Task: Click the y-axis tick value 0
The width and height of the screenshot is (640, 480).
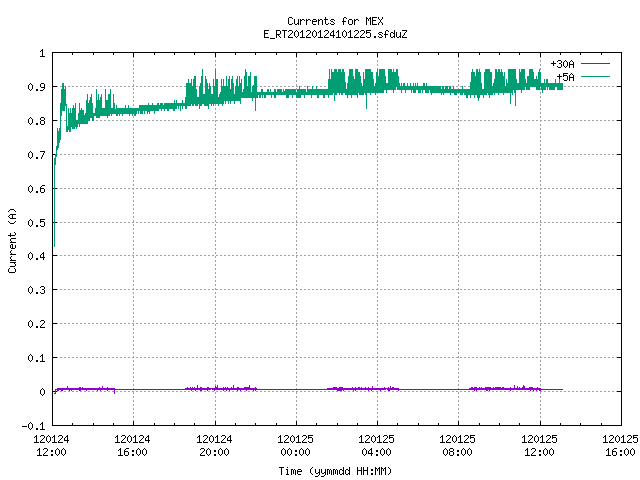Action: point(42,392)
